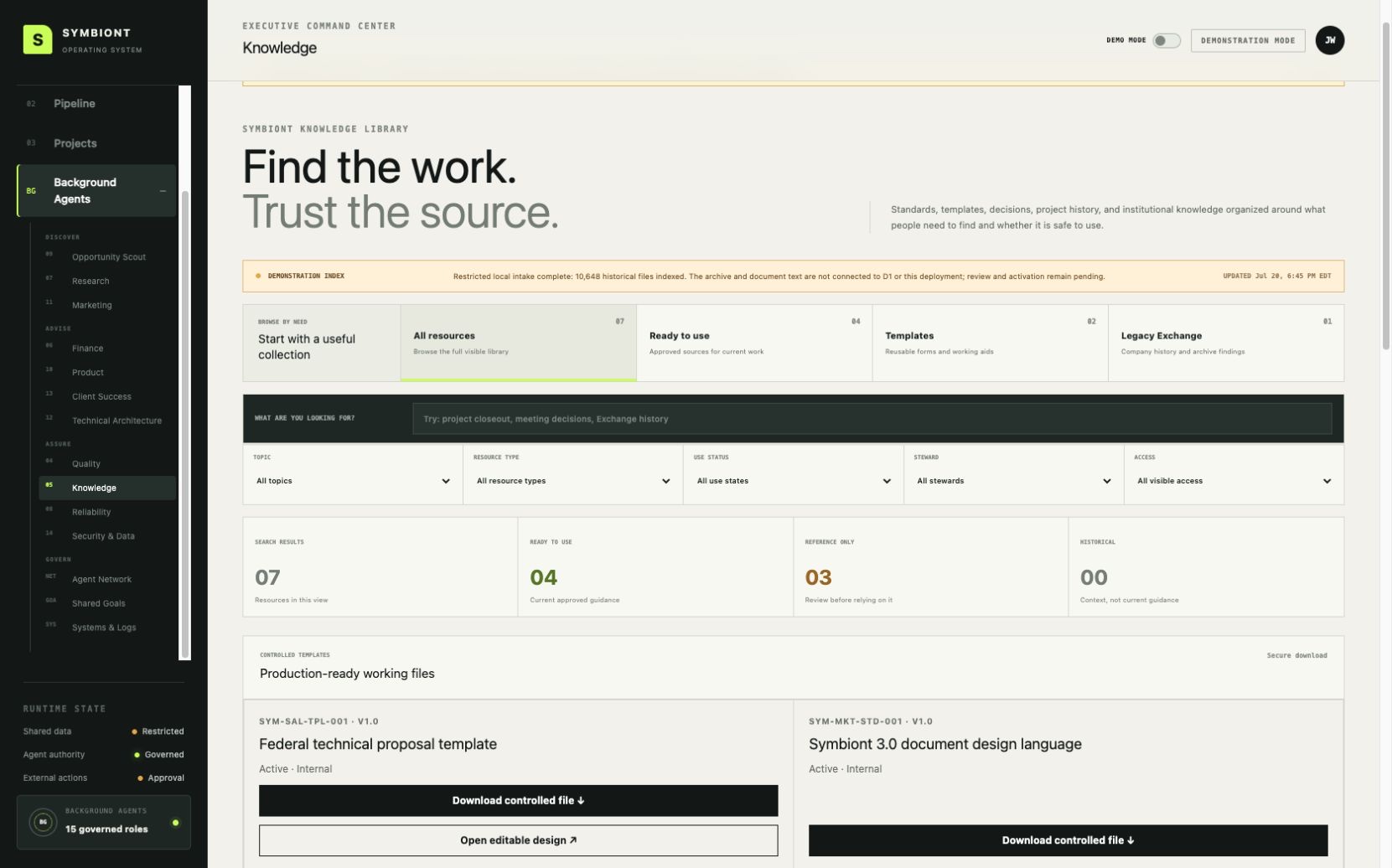The image size is (1392, 868).
Task: Click the Symbiont S logo icon
Action: pyautogui.click(x=37, y=39)
